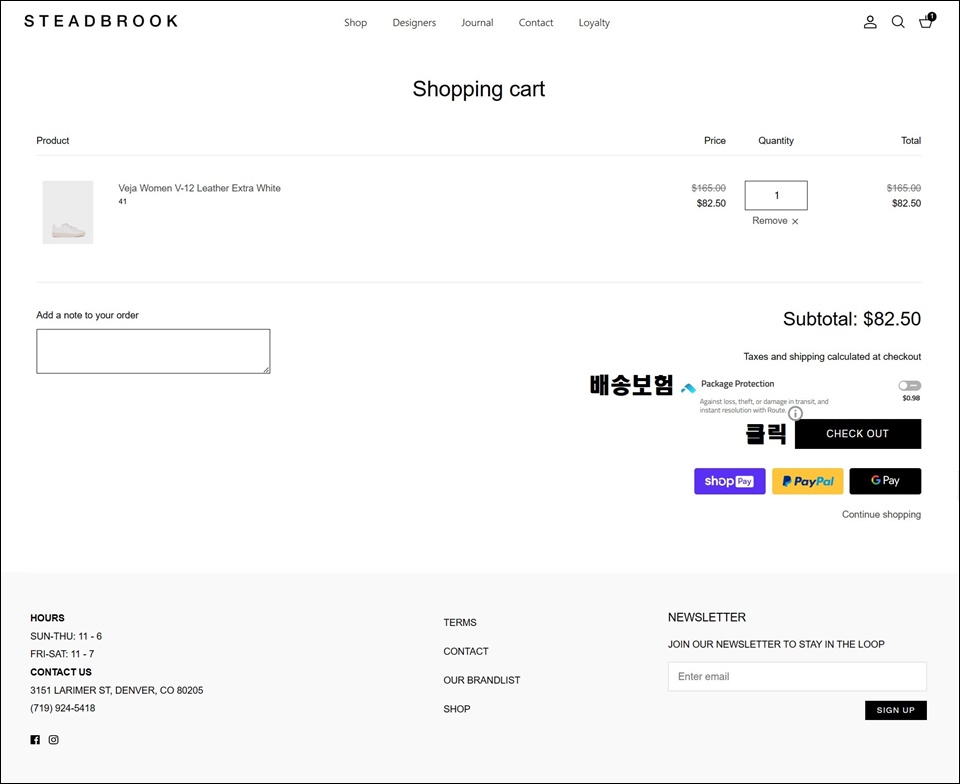Screen dimensions: 960x784
Task: Click the Quantity column header
Action: [776, 141]
